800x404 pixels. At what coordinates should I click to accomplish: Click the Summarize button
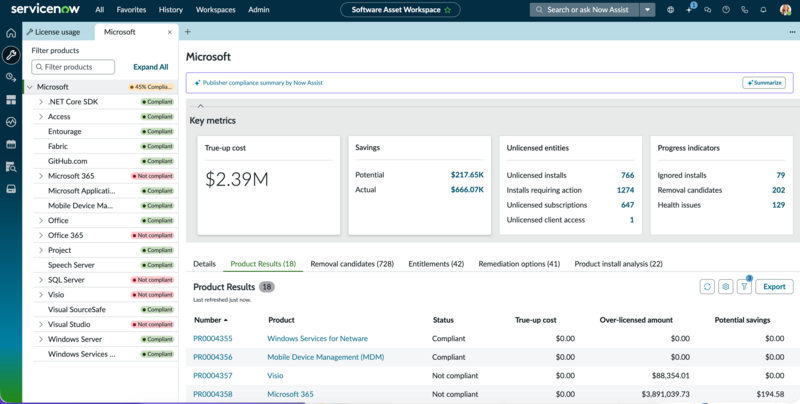[764, 83]
